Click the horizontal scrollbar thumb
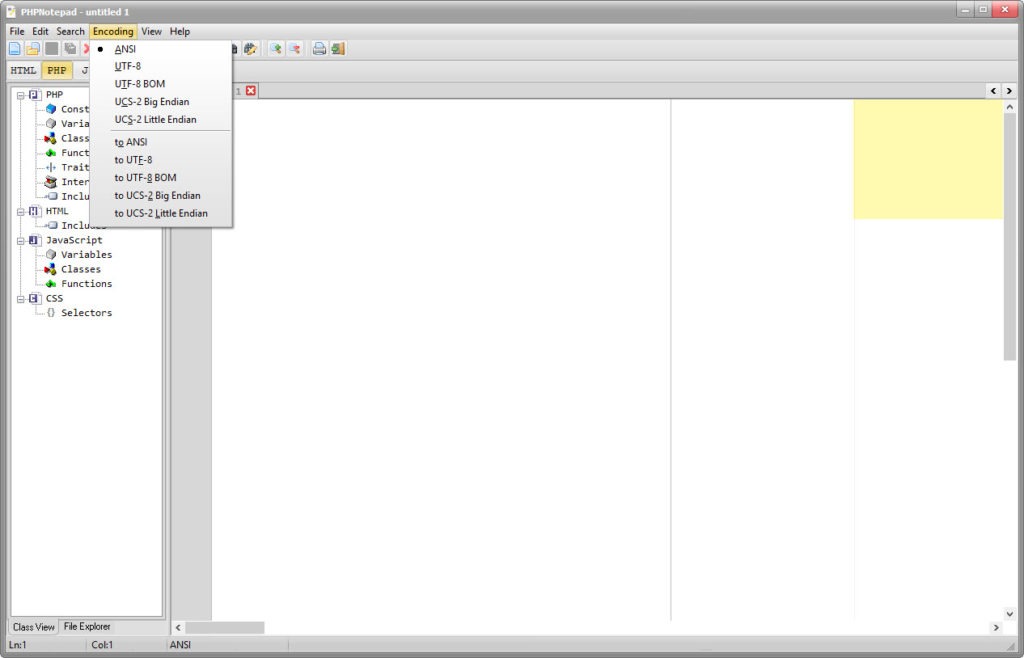Image resolution: width=1024 pixels, height=658 pixels. coord(225,627)
